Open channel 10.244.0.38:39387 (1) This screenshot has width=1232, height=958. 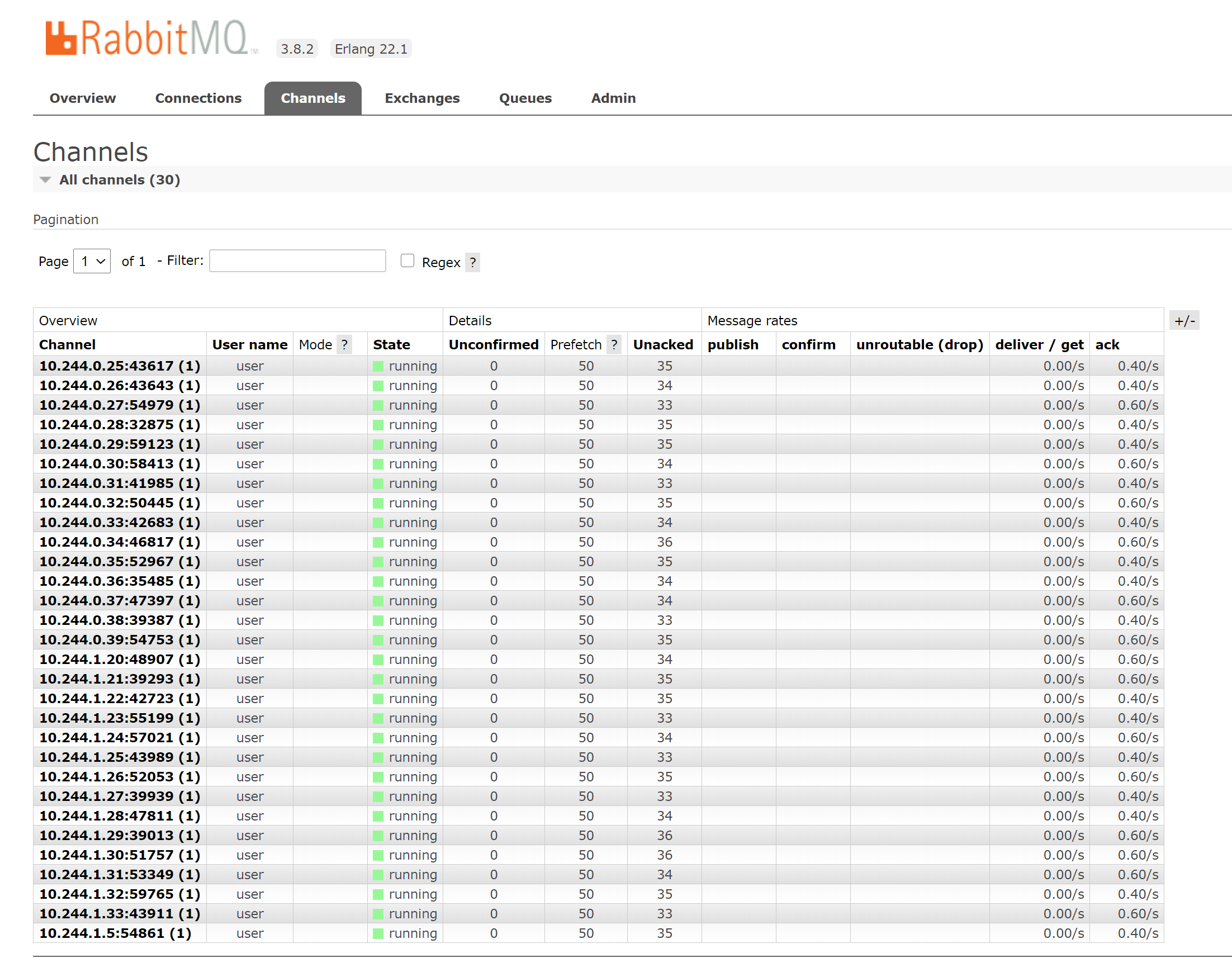click(x=120, y=620)
